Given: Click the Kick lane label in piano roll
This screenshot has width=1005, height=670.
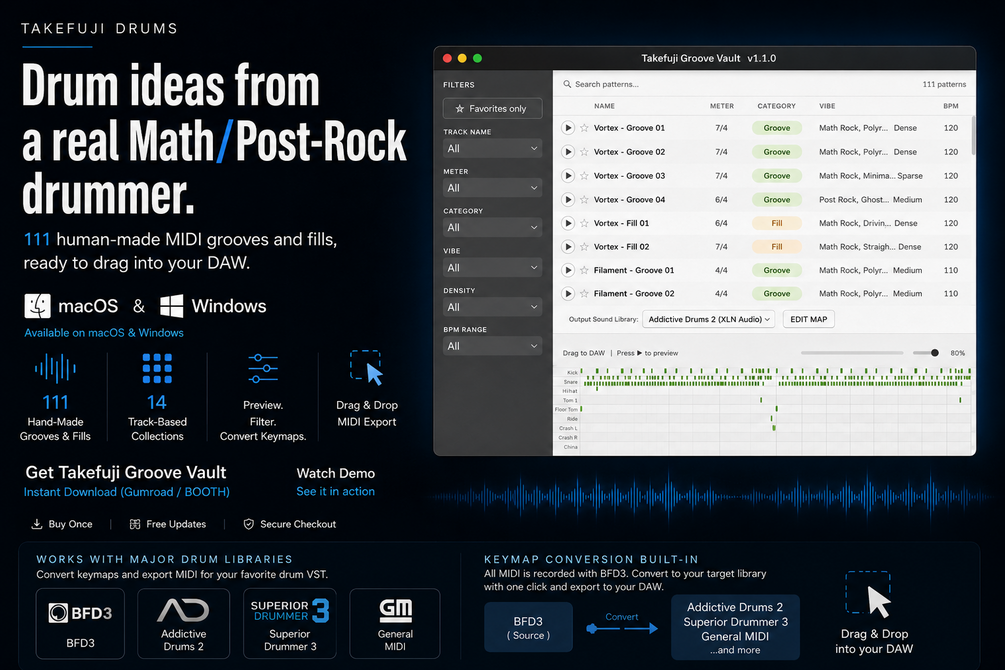Looking at the screenshot, I should point(572,372).
